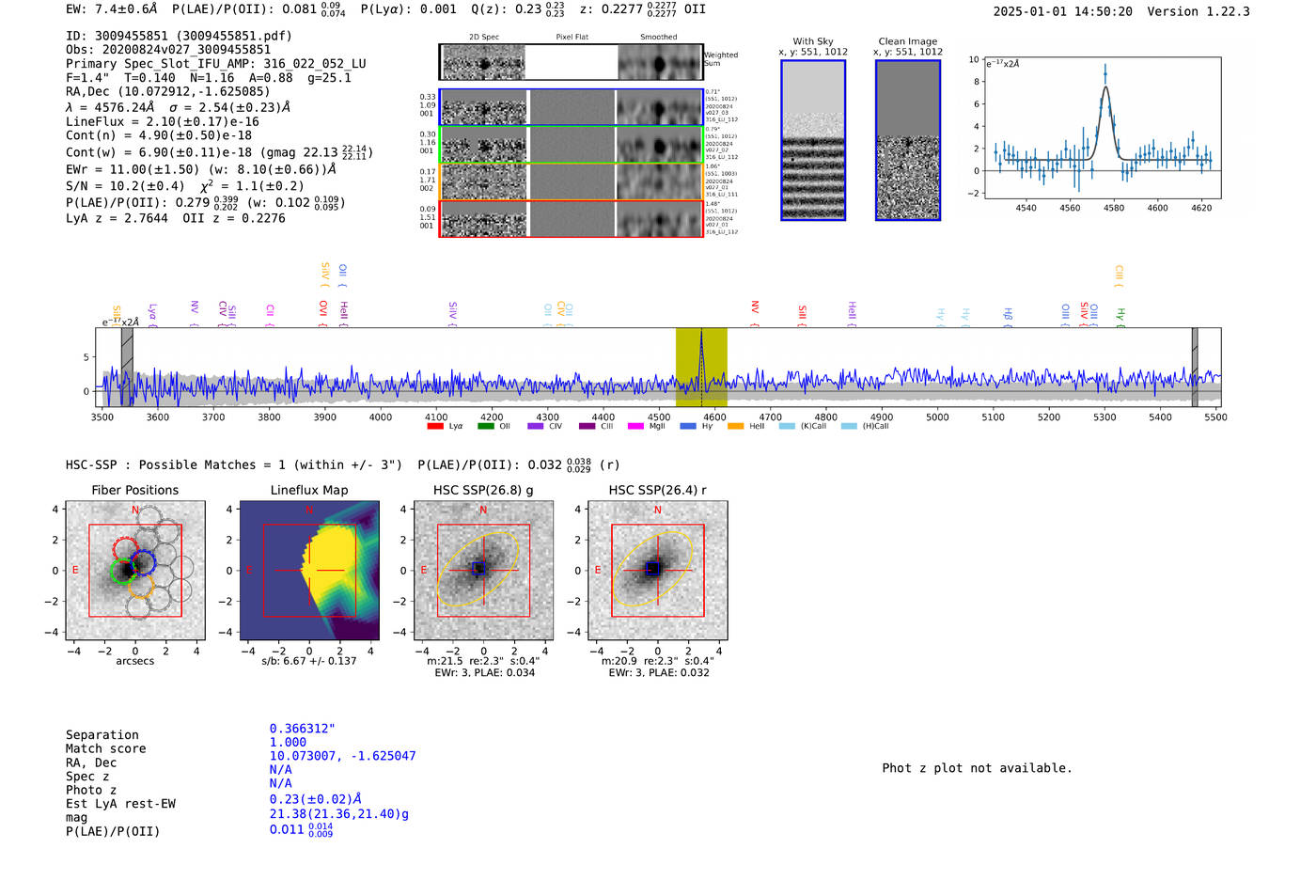The width and height of the screenshot is (1316, 896).
Task: Click the Obs 20200824v027 text line
Action: pos(168,50)
